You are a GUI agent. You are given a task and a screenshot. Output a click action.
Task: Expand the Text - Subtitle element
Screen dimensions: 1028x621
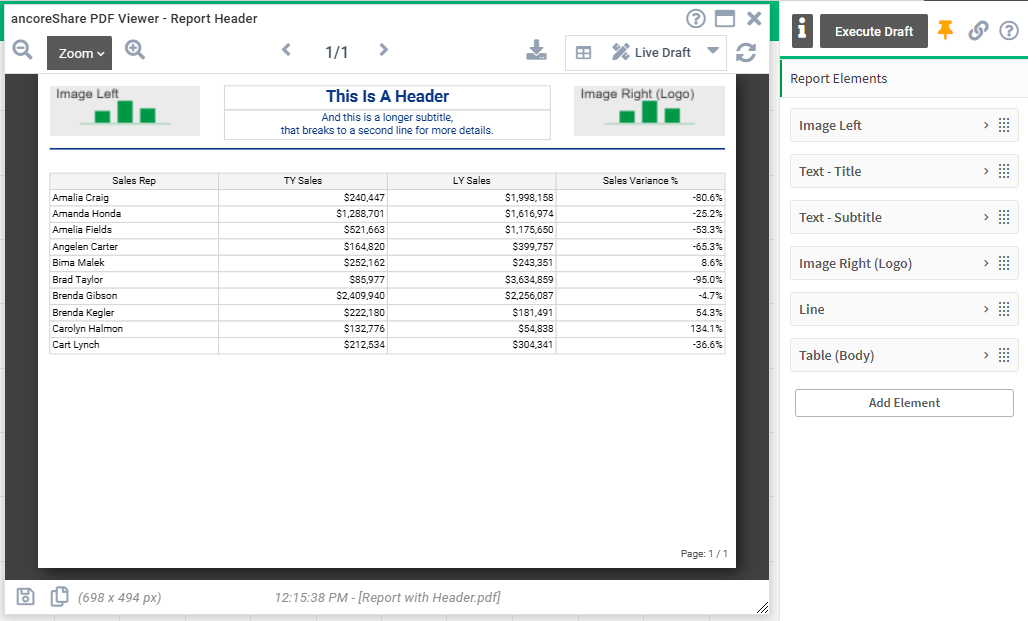click(x=986, y=217)
